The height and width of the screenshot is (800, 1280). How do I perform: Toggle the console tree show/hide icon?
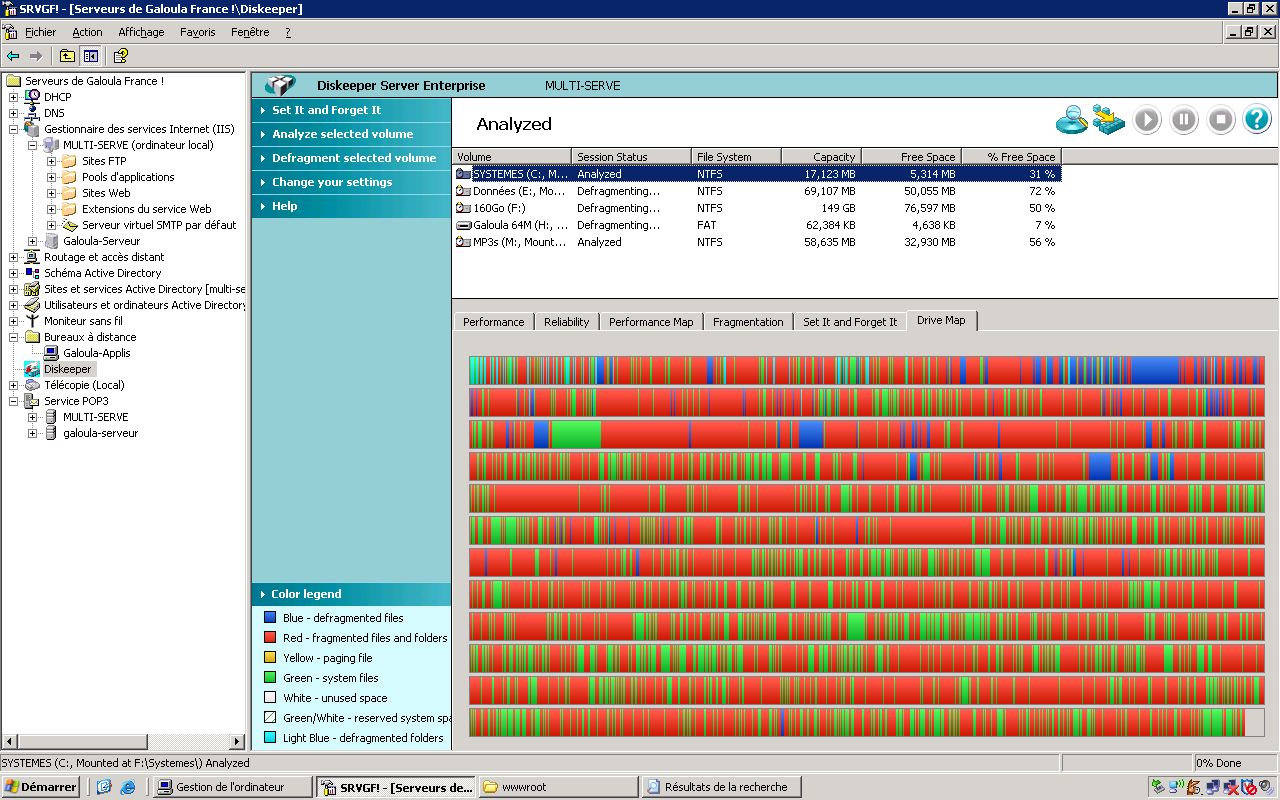pyautogui.click(x=91, y=56)
